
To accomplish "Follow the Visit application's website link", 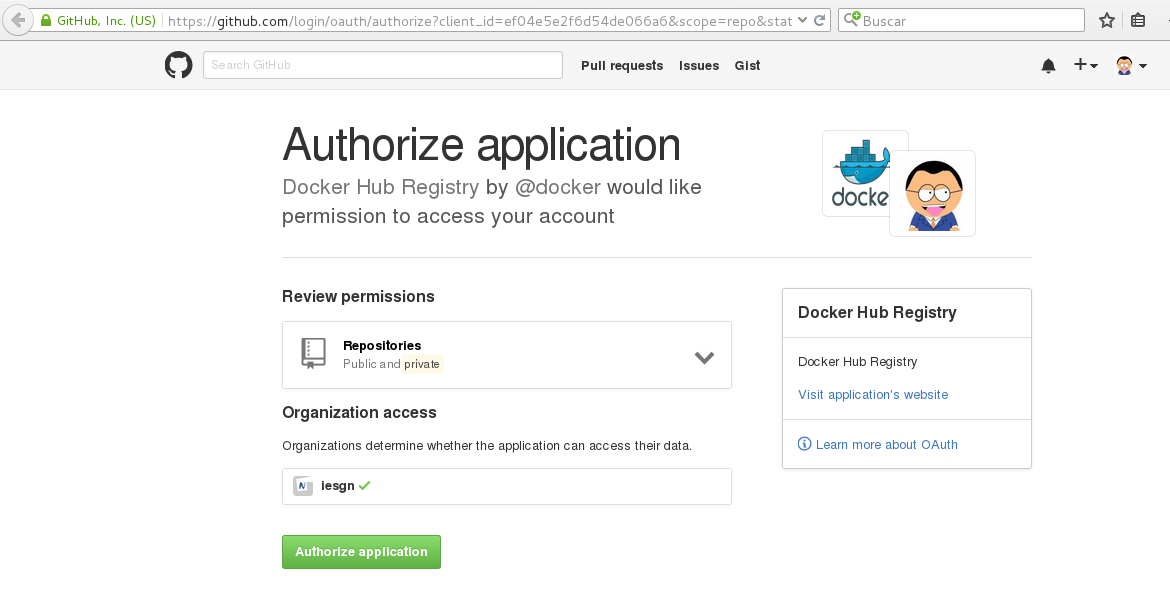I will click(872, 395).
